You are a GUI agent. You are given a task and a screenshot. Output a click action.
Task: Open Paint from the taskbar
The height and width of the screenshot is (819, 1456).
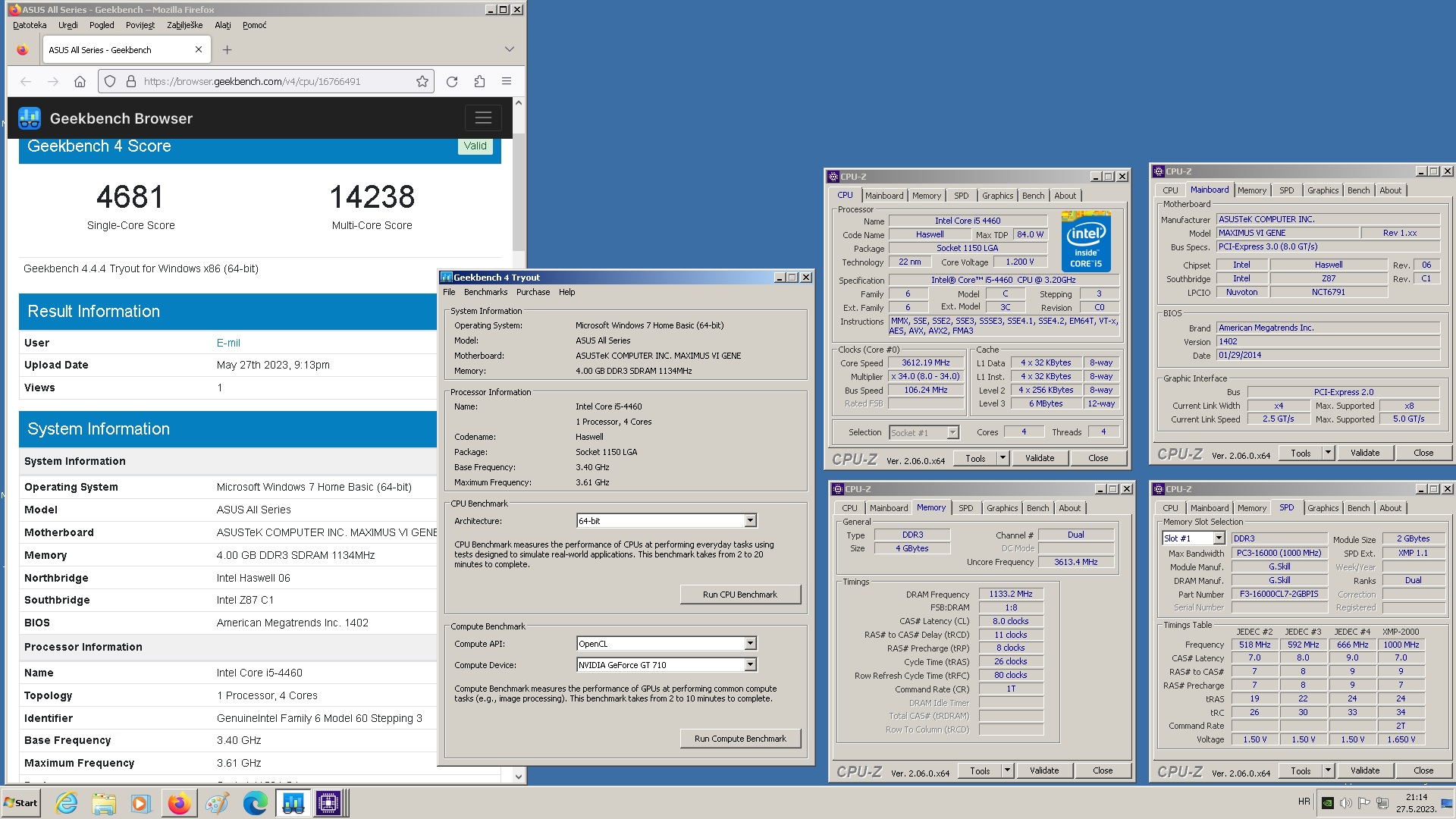(217, 803)
